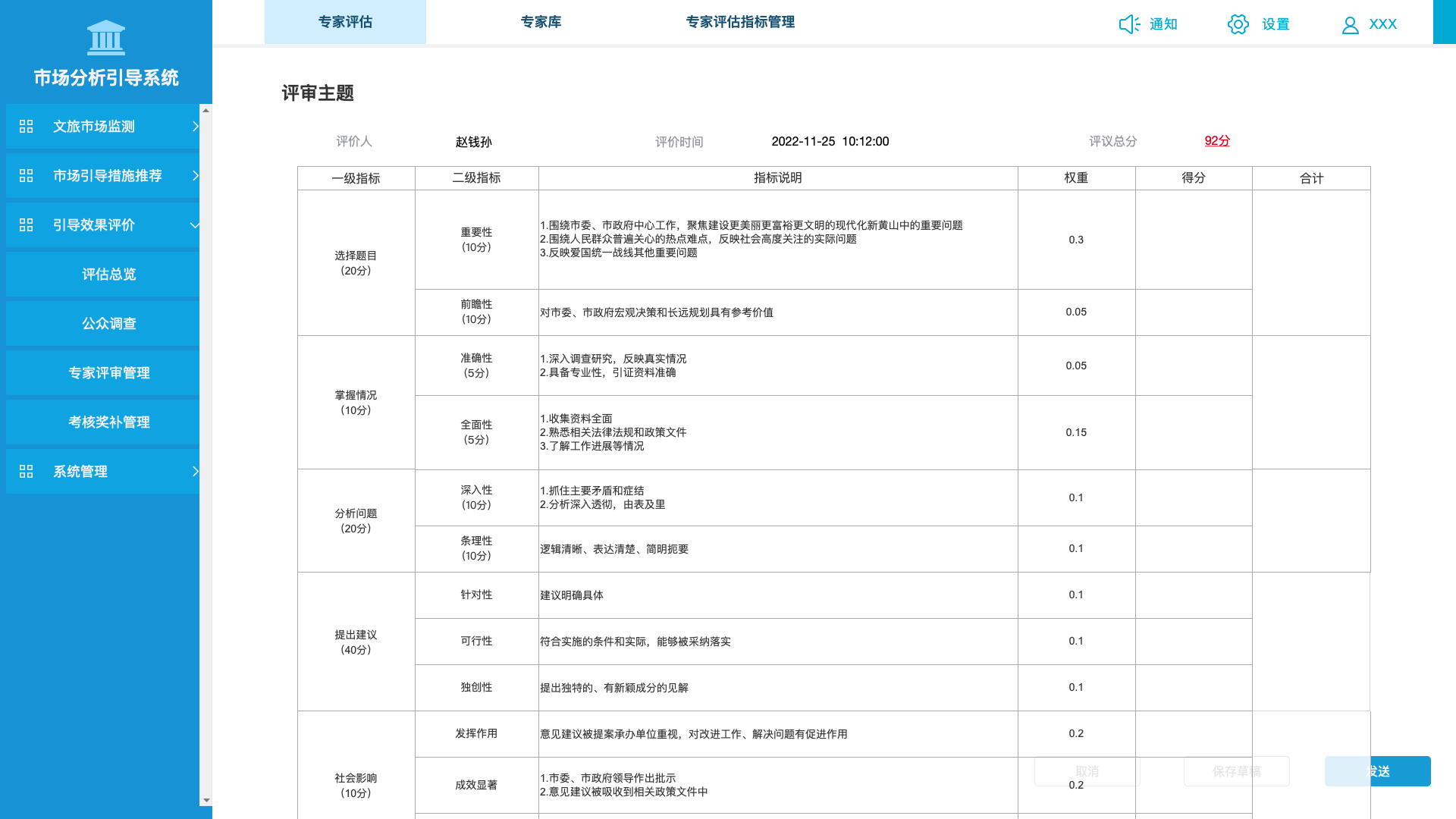Viewport: 1456px width, 819px height.
Task: Expand the 系统管理 menu arrow
Action: (195, 472)
